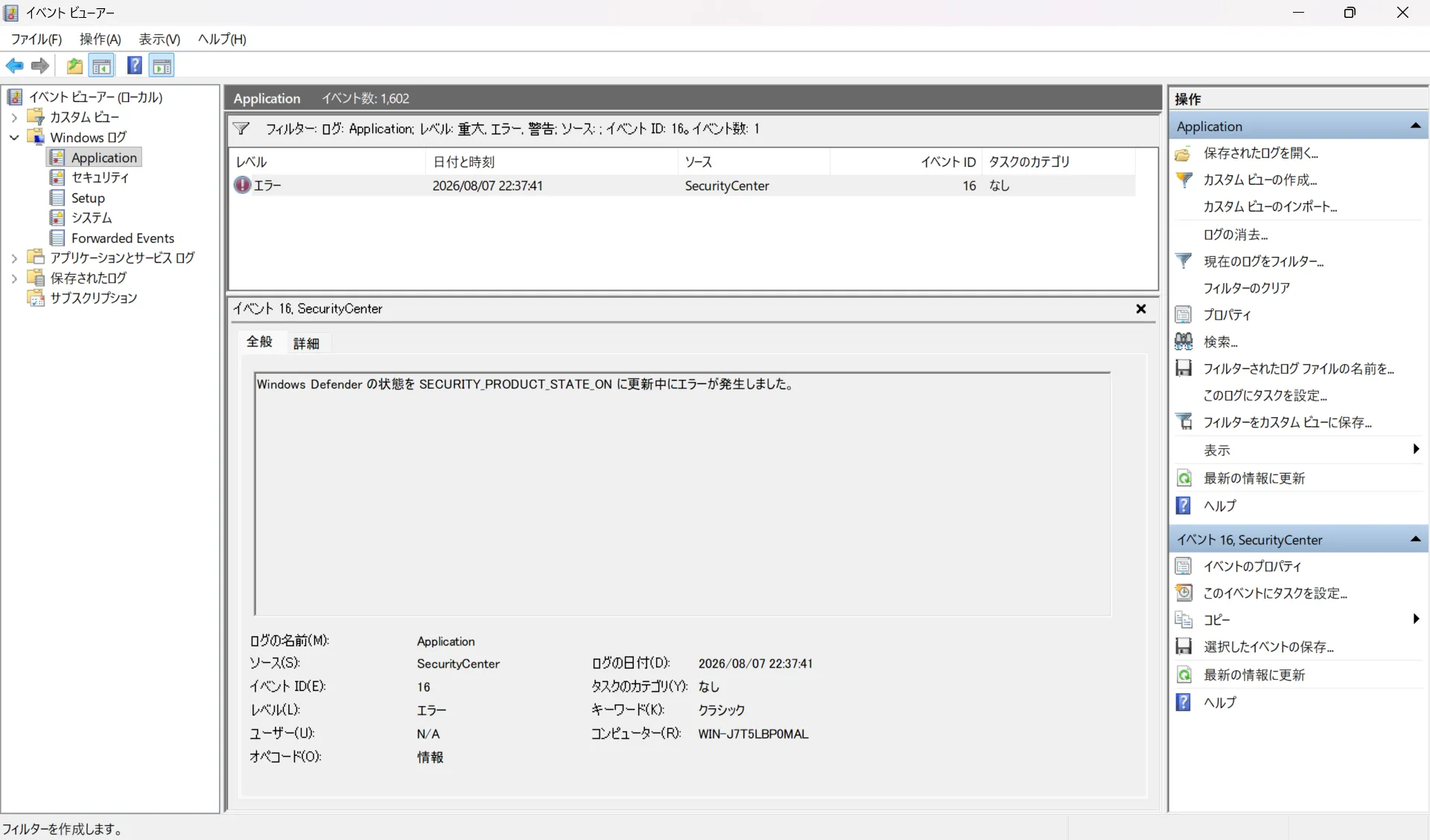Click the 検索 binoculars icon

point(1183,342)
